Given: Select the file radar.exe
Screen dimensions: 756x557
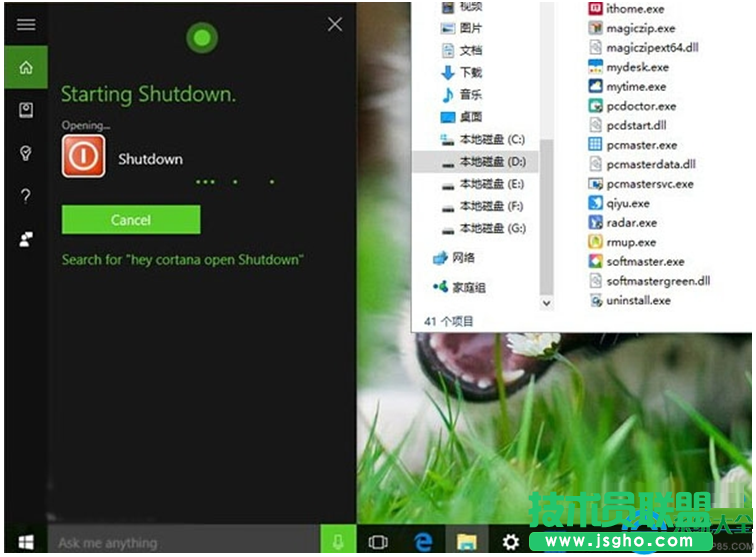Looking at the screenshot, I should point(623,223).
